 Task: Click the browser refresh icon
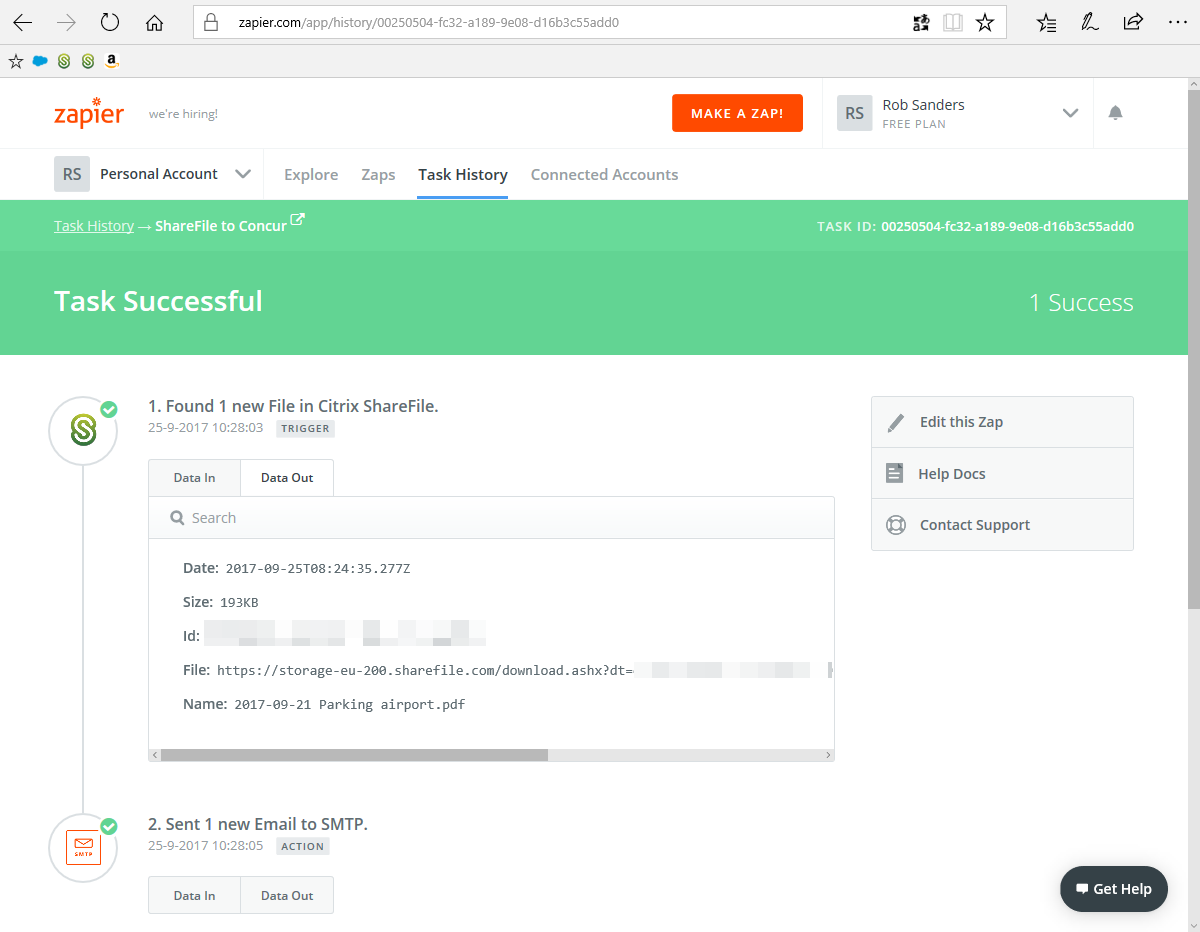coord(110,22)
